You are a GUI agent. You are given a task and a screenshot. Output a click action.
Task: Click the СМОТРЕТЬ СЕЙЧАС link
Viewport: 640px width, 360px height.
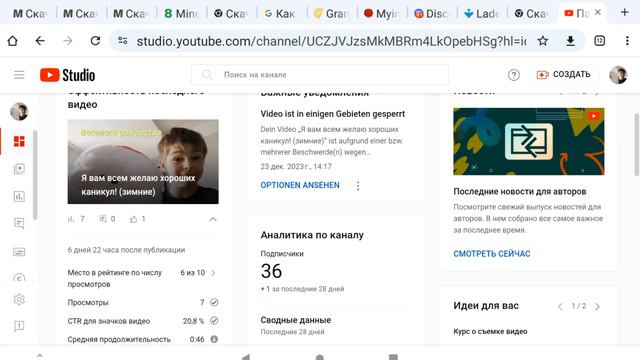[492, 254]
